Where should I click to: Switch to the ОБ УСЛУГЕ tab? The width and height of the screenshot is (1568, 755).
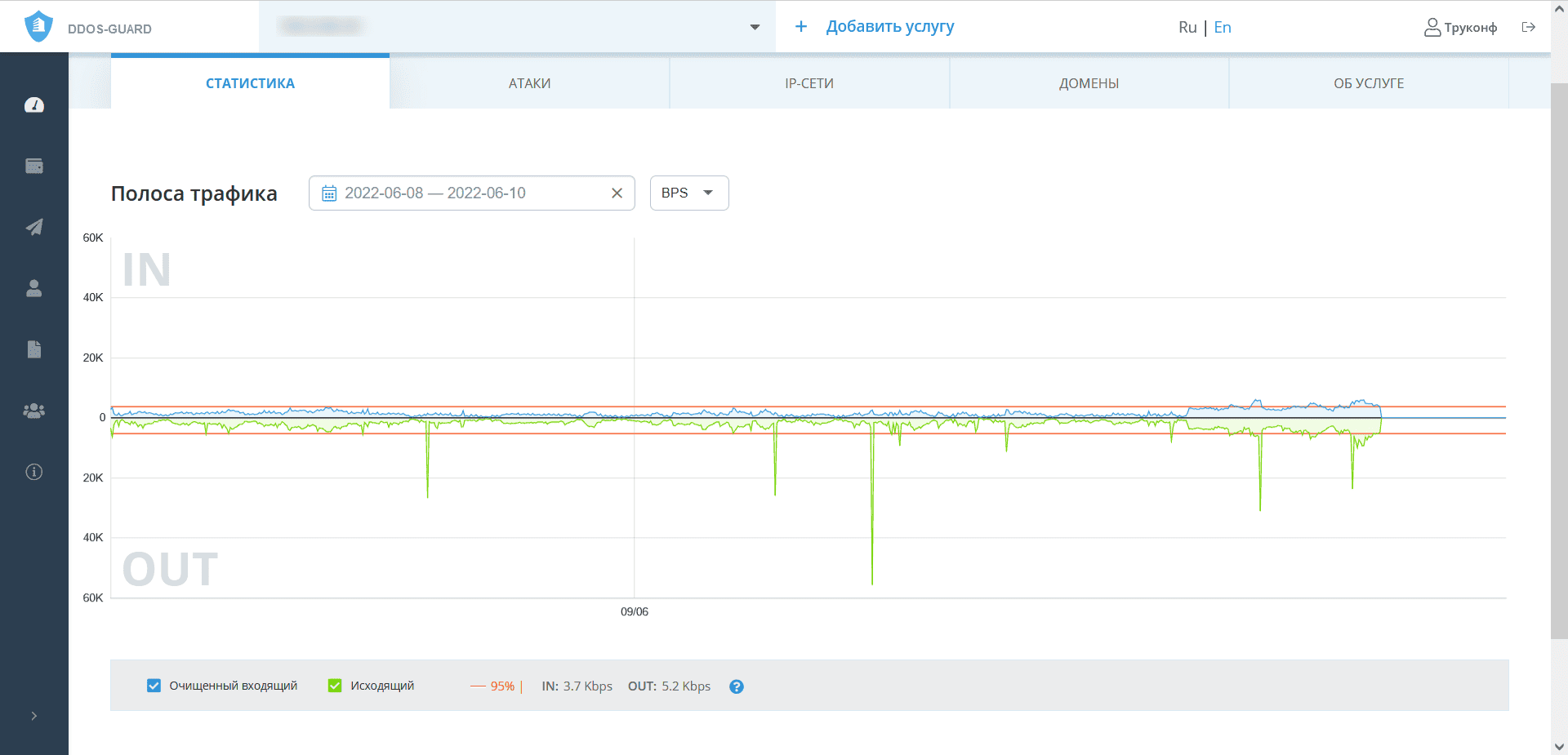[1369, 83]
